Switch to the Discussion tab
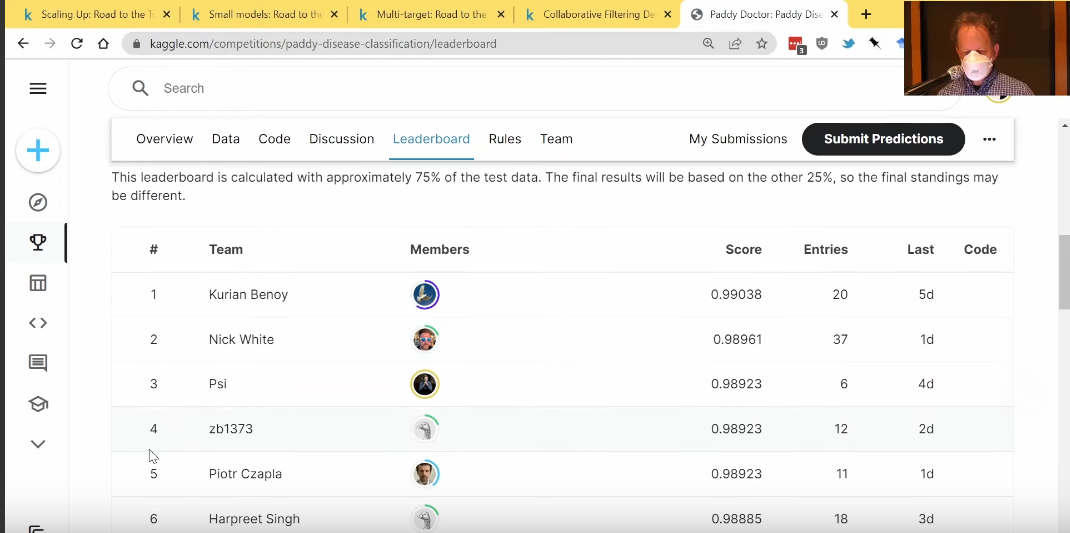 [x=341, y=139]
